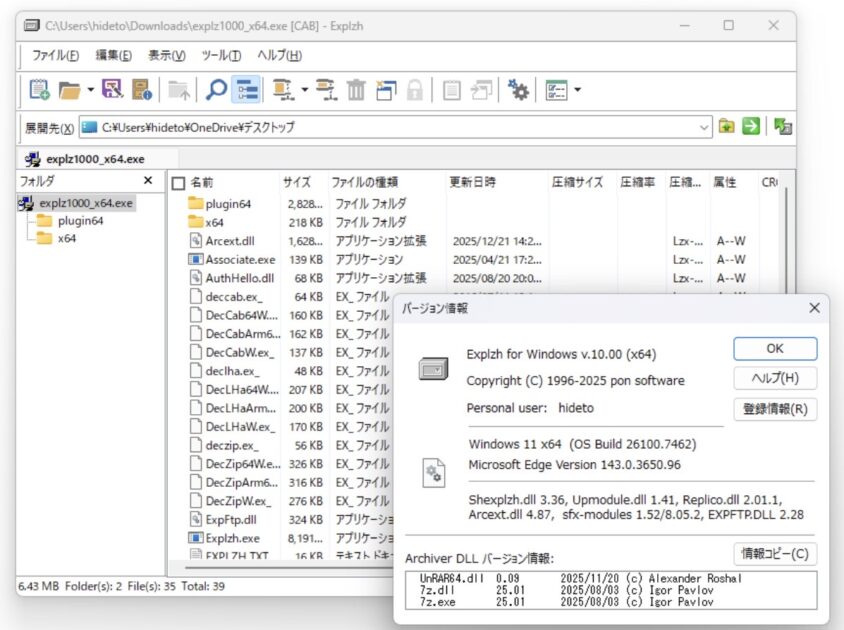Select the plugin64 folder in the tree

click(79, 221)
